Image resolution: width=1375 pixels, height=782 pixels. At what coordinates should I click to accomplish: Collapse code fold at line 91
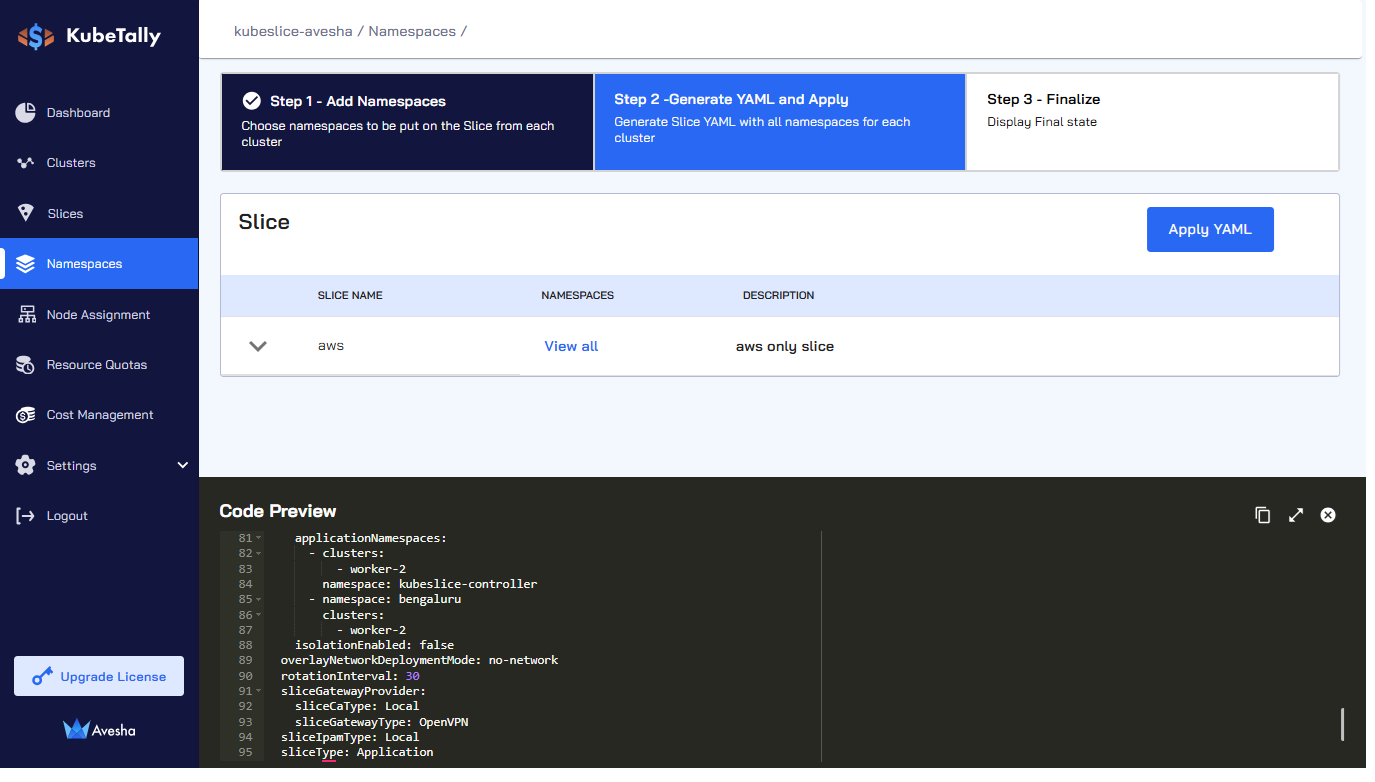pos(258,692)
